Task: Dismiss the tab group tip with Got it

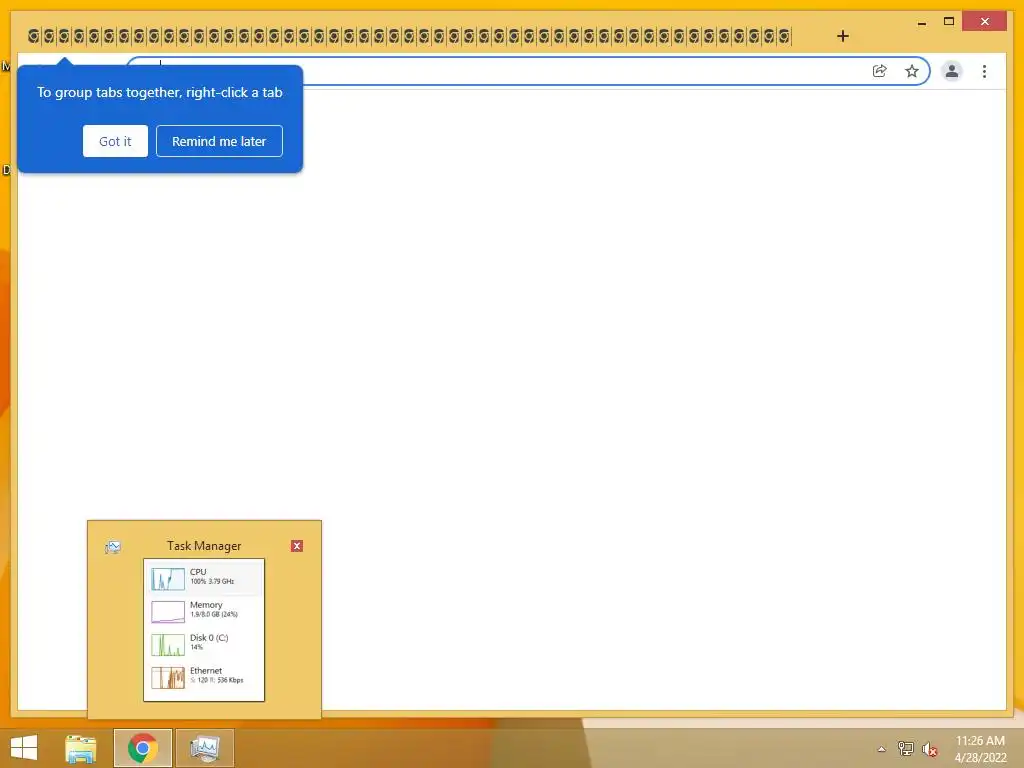Action: [115, 141]
